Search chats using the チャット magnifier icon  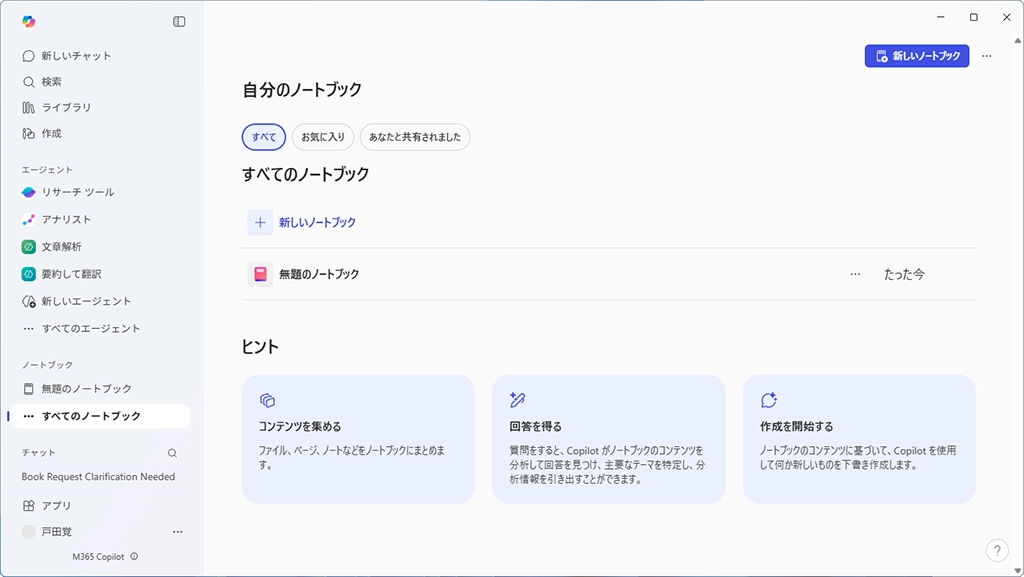coord(172,453)
